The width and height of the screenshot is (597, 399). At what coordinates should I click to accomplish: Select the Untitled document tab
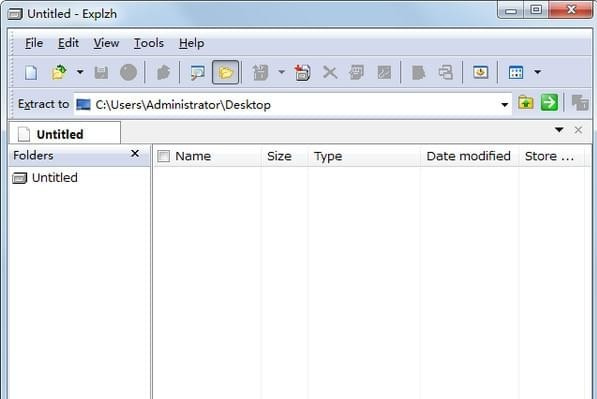pos(65,133)
